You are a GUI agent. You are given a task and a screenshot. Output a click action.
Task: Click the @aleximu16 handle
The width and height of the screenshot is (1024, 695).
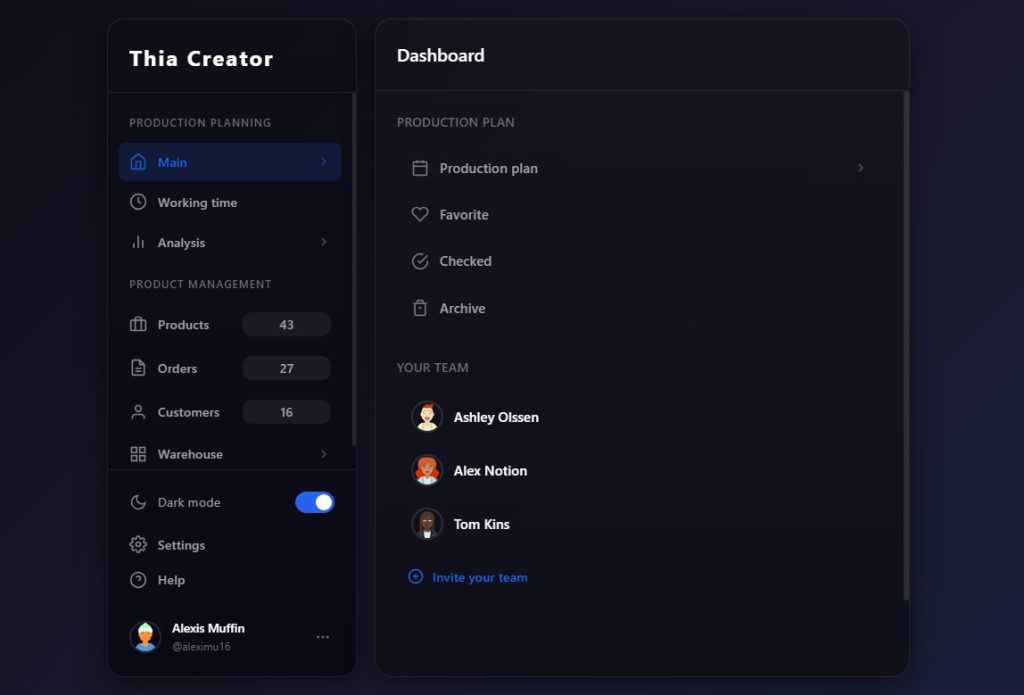click(x=201, y=647)
